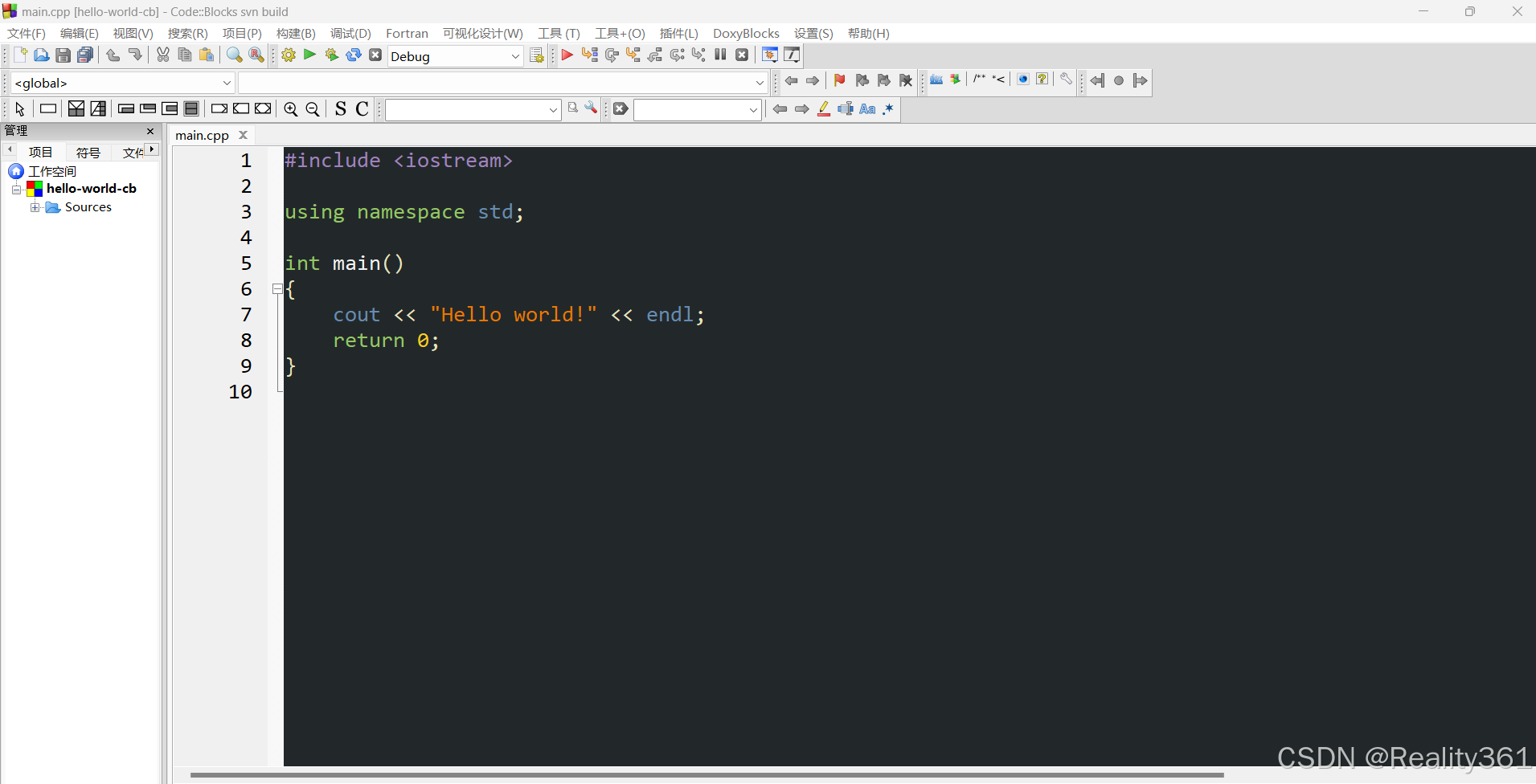Open the Fortran menu

click(x=407, y=34)
